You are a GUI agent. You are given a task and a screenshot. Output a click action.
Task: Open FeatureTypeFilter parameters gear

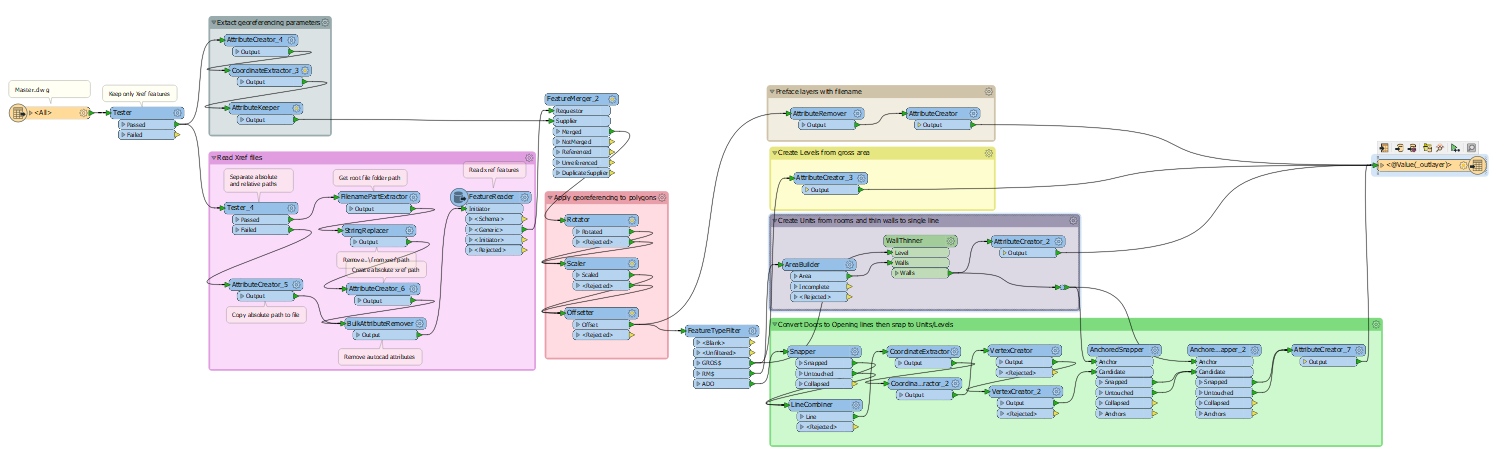pos(752,330)
